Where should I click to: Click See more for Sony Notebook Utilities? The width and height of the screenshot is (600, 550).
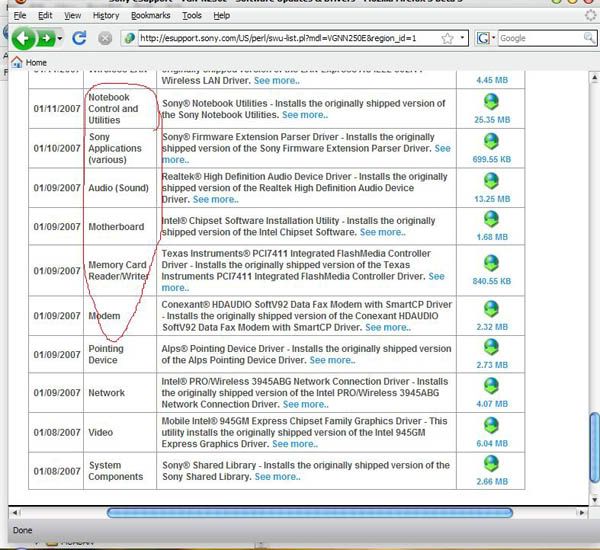point(305,115)
